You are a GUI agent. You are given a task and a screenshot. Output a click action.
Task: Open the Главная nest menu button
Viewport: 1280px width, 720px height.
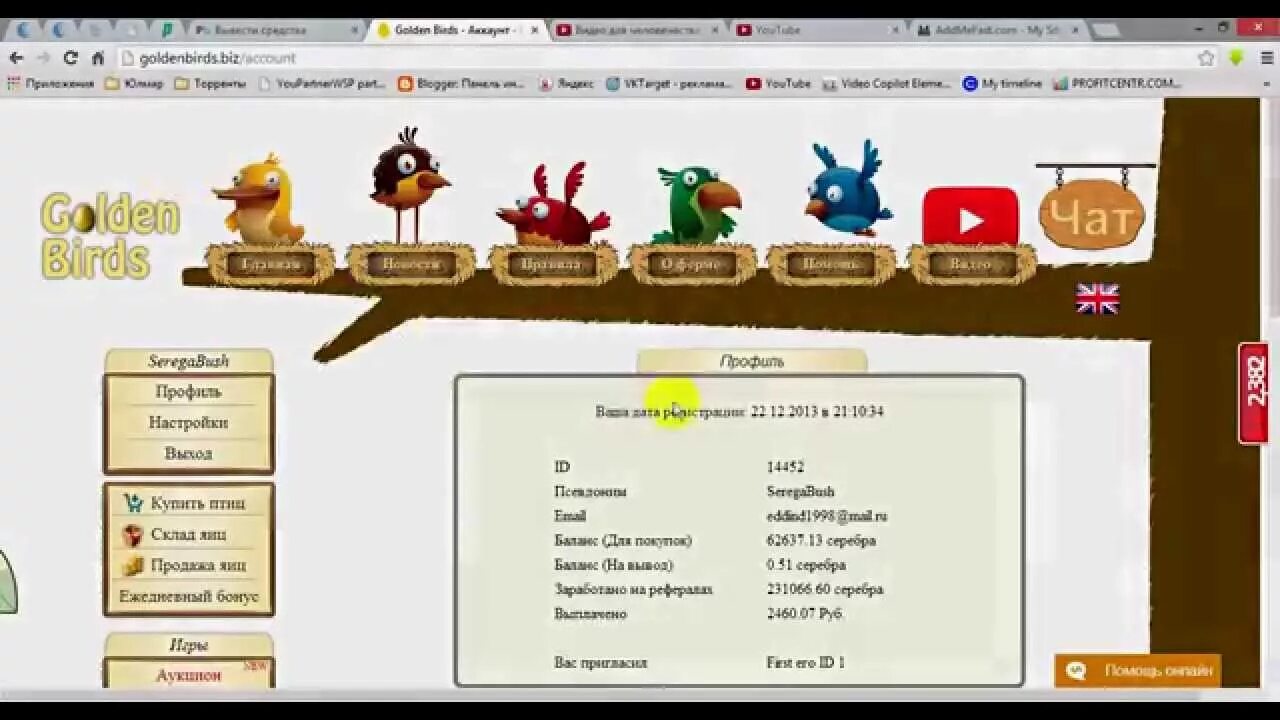click(270, 265)
